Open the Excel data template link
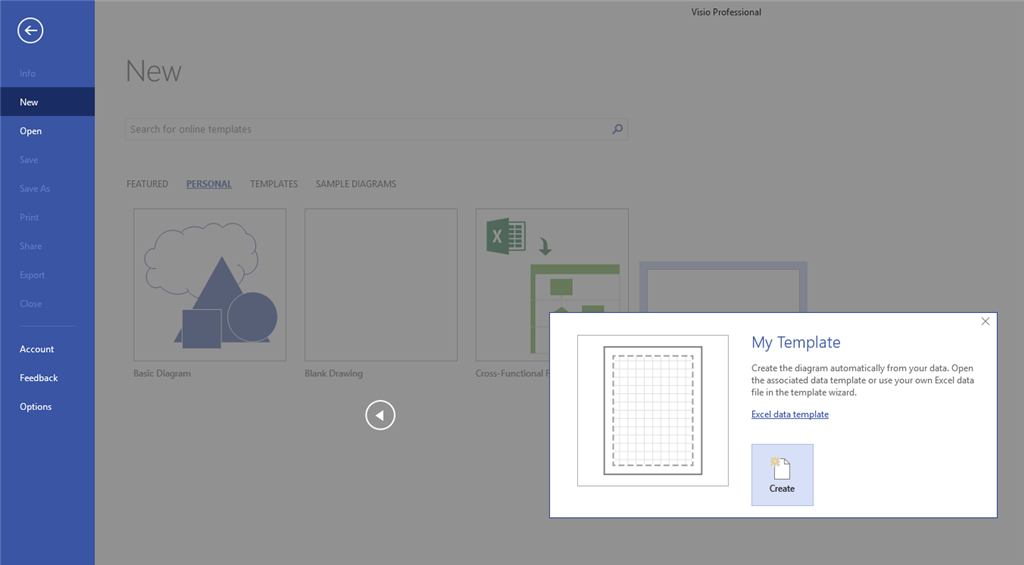 pyautogui.click(x=790, y=414)
